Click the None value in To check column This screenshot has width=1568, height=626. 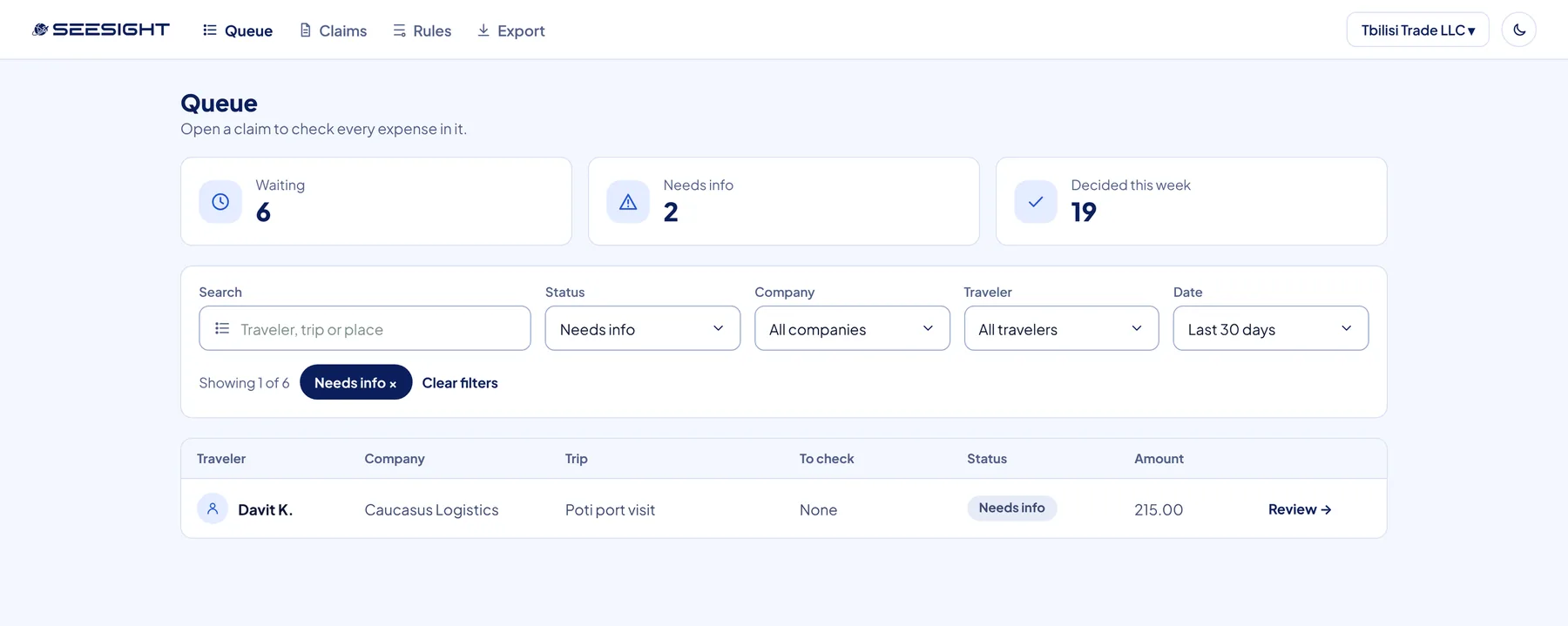tap(818, 510)
